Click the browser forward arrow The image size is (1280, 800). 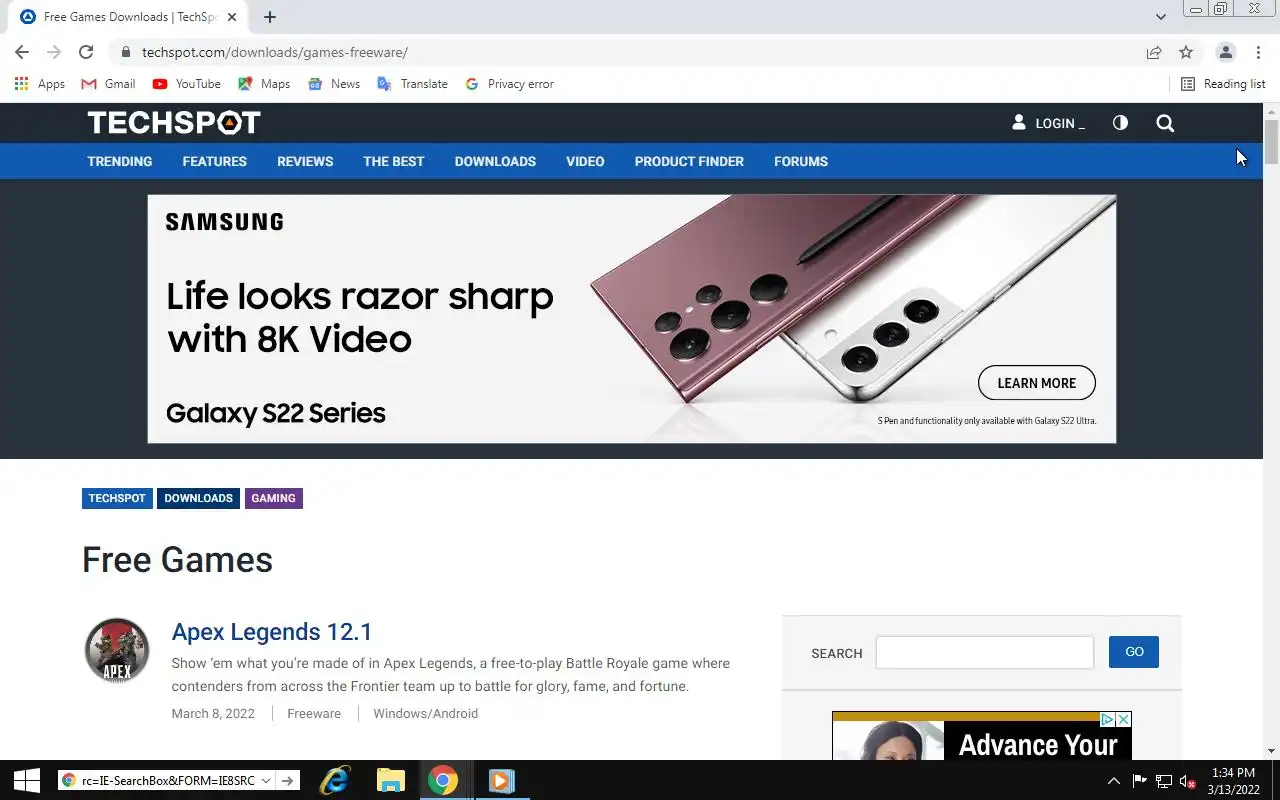(x=54, y=52)
